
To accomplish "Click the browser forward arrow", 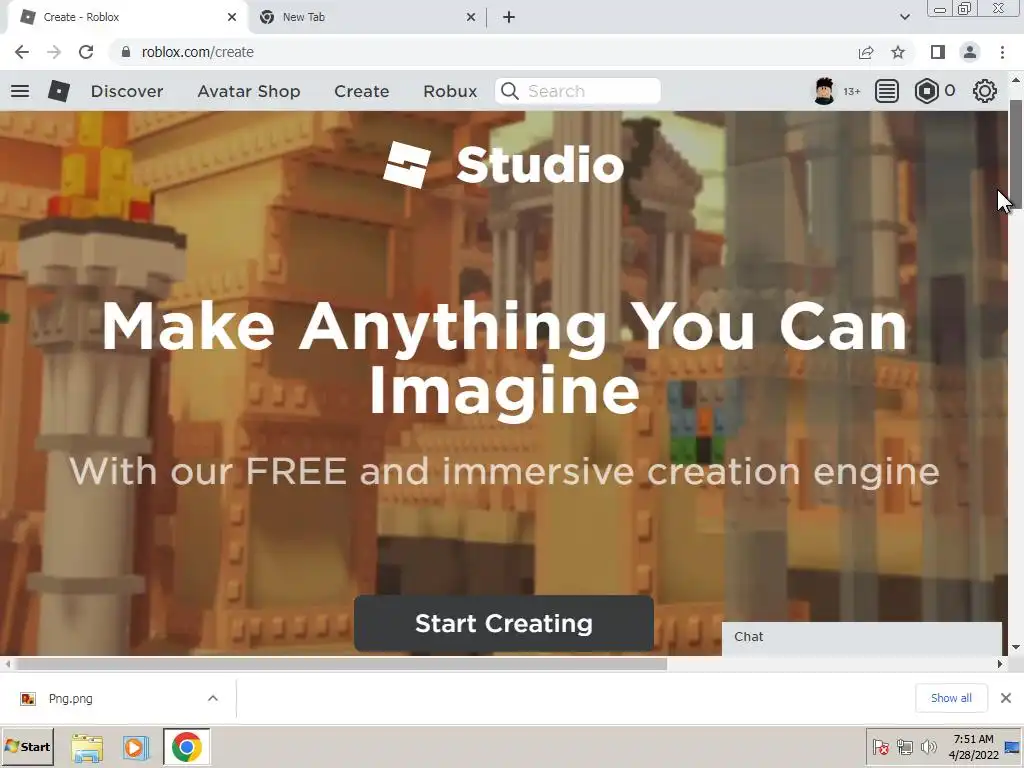I will point(54,52).
